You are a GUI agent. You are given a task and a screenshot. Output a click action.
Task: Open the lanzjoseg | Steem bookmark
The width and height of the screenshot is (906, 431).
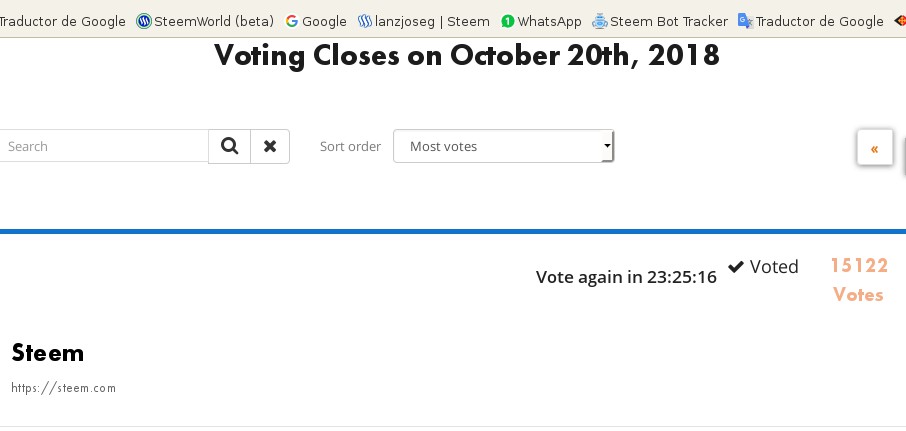(x=424, y=21)
